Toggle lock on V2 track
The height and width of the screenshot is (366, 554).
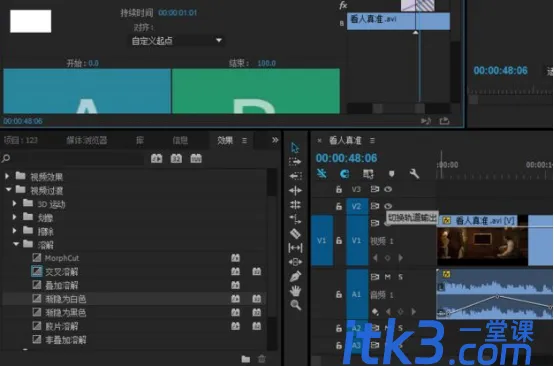(x=339, y=206)
